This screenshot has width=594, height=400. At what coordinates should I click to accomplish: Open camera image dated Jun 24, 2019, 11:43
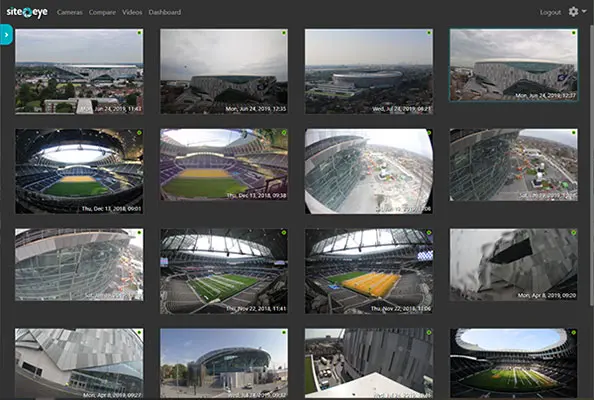point(79,72)
